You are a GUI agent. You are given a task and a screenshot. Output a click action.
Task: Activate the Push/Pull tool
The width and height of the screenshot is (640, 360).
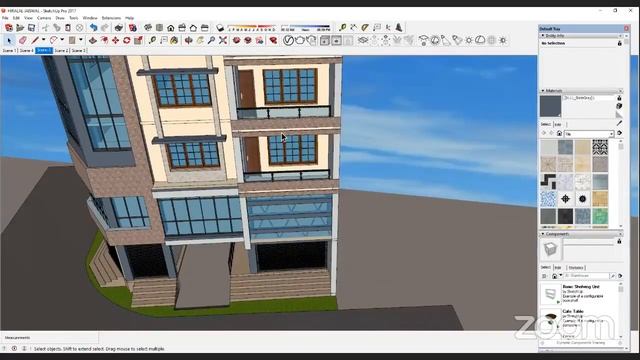93,40
